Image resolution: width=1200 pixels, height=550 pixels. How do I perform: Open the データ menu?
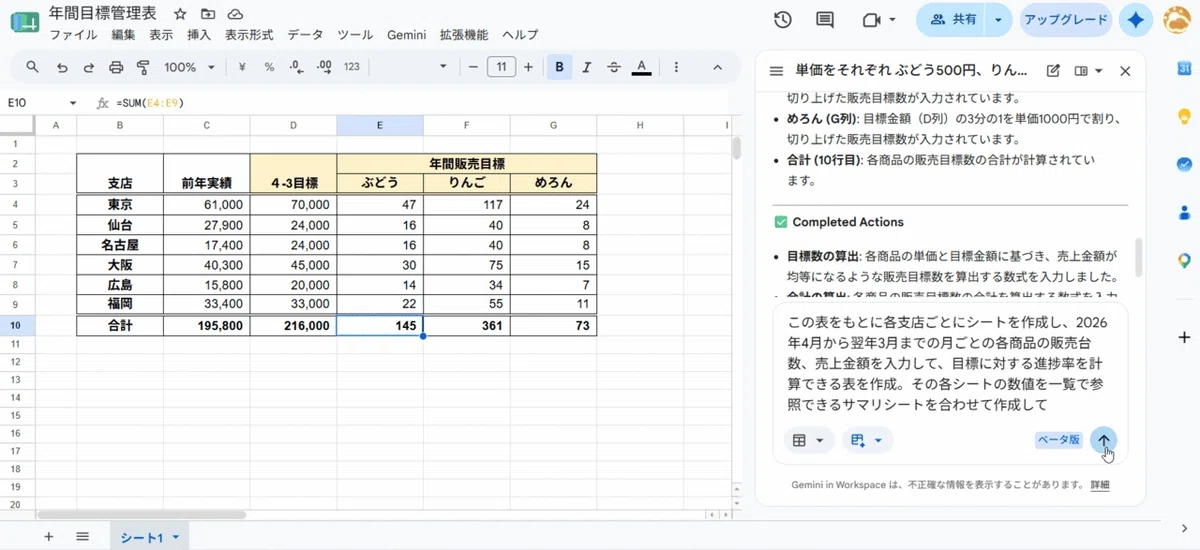(x=305, y=35)
